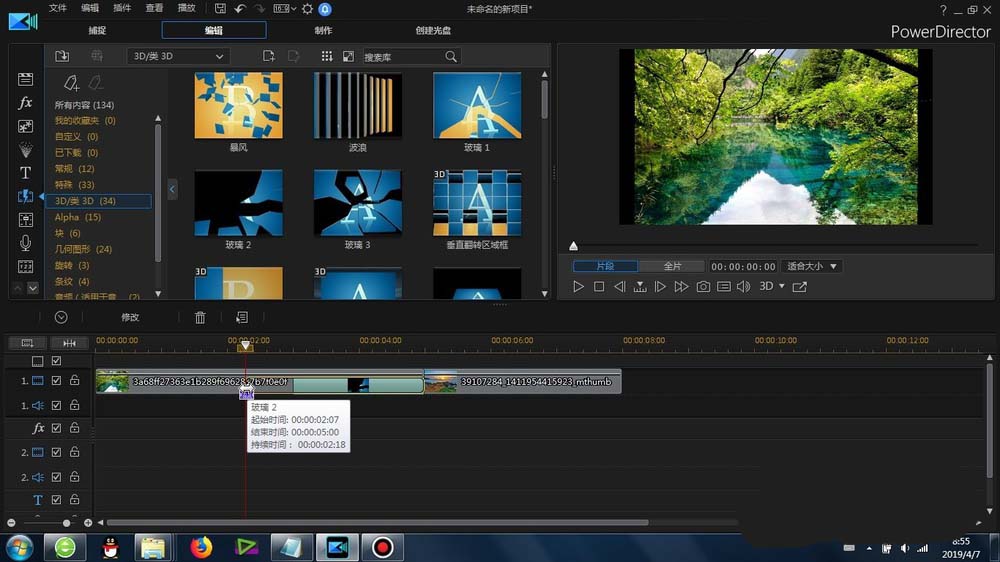Lock video track 1 with the padlock
This screenshot has height=562, width=1000.
[75, 380]
